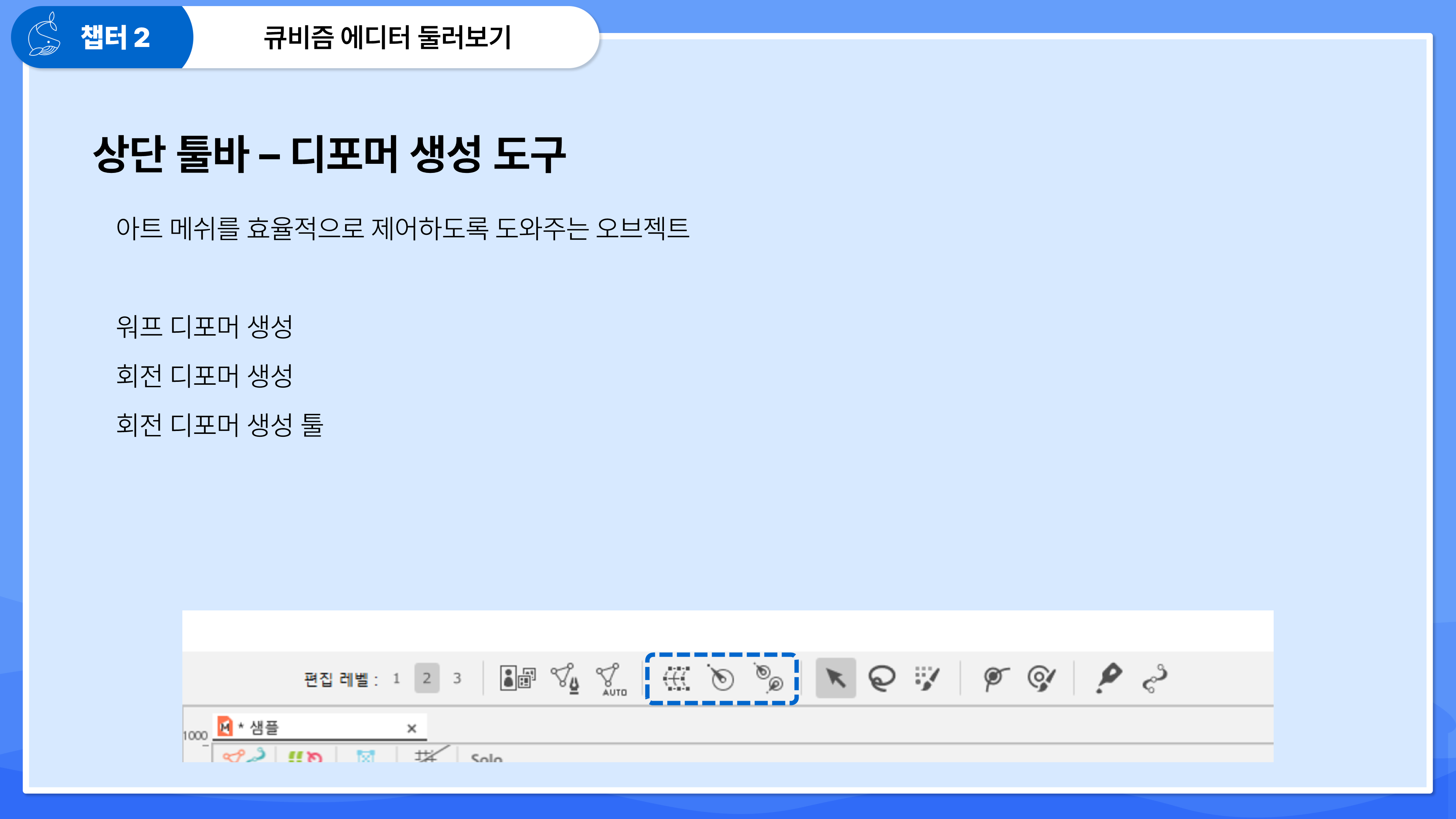Set edit level to 1

(x=396, y=678)
